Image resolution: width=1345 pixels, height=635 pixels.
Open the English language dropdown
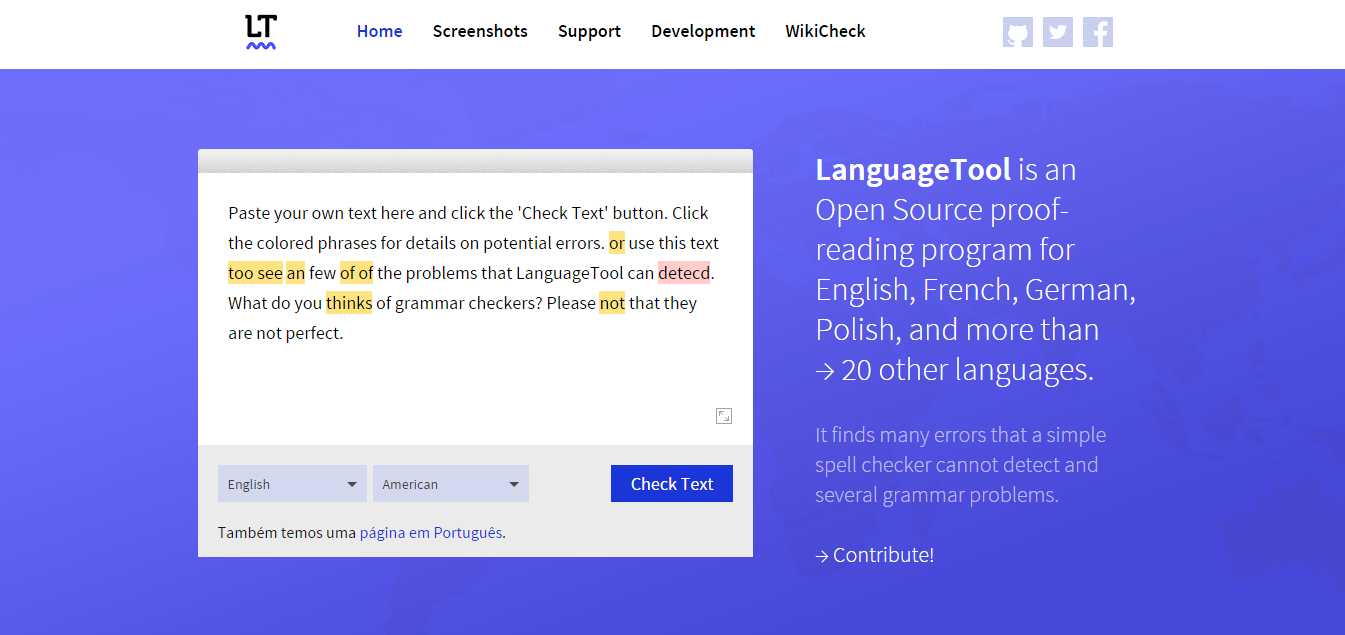point(292,484)
